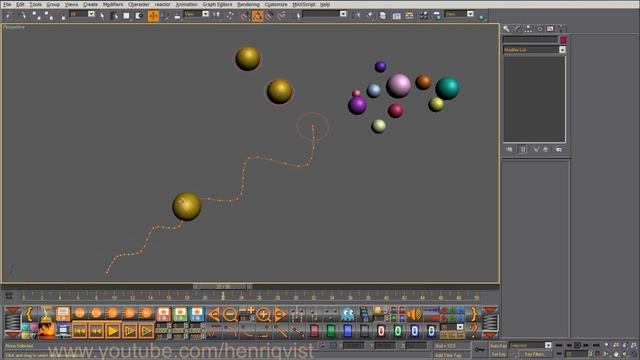Toggle the Snaps Toggle magnet
Screen dimensions: 640x360
click(x=244, y=16)
